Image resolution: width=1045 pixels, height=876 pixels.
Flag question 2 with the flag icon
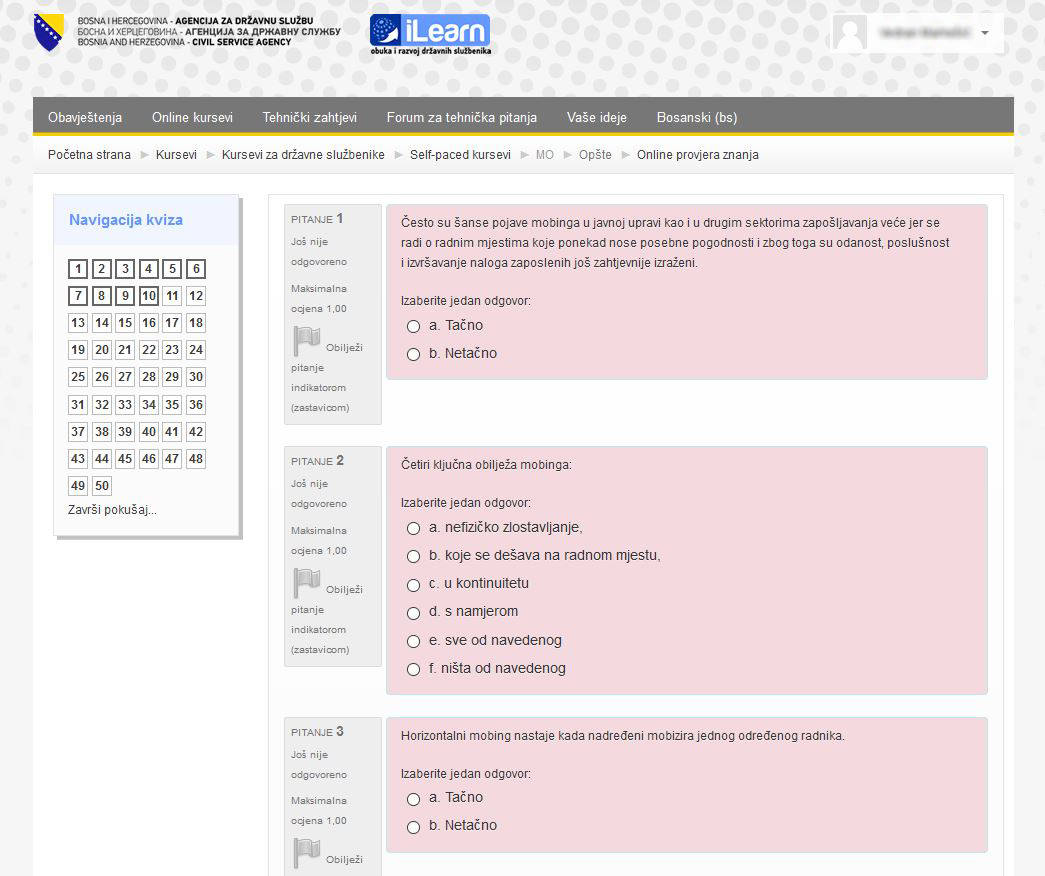307,584
